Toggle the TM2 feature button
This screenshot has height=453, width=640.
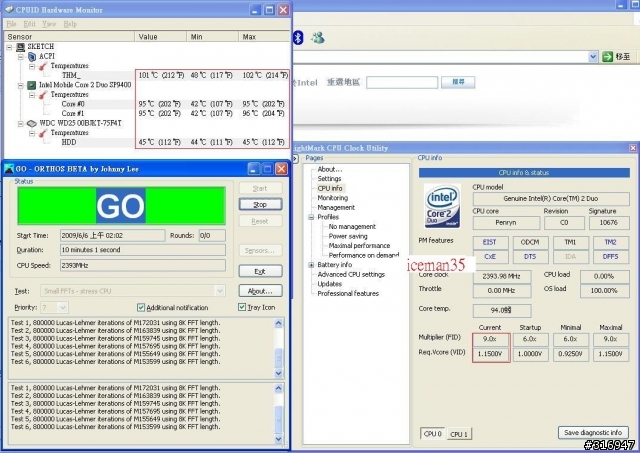(611, 242)
